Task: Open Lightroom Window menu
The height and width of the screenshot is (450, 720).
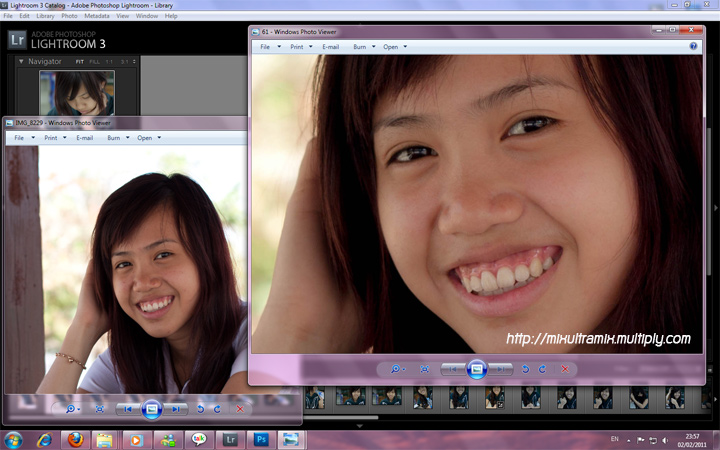Action: tap(147, 16)
